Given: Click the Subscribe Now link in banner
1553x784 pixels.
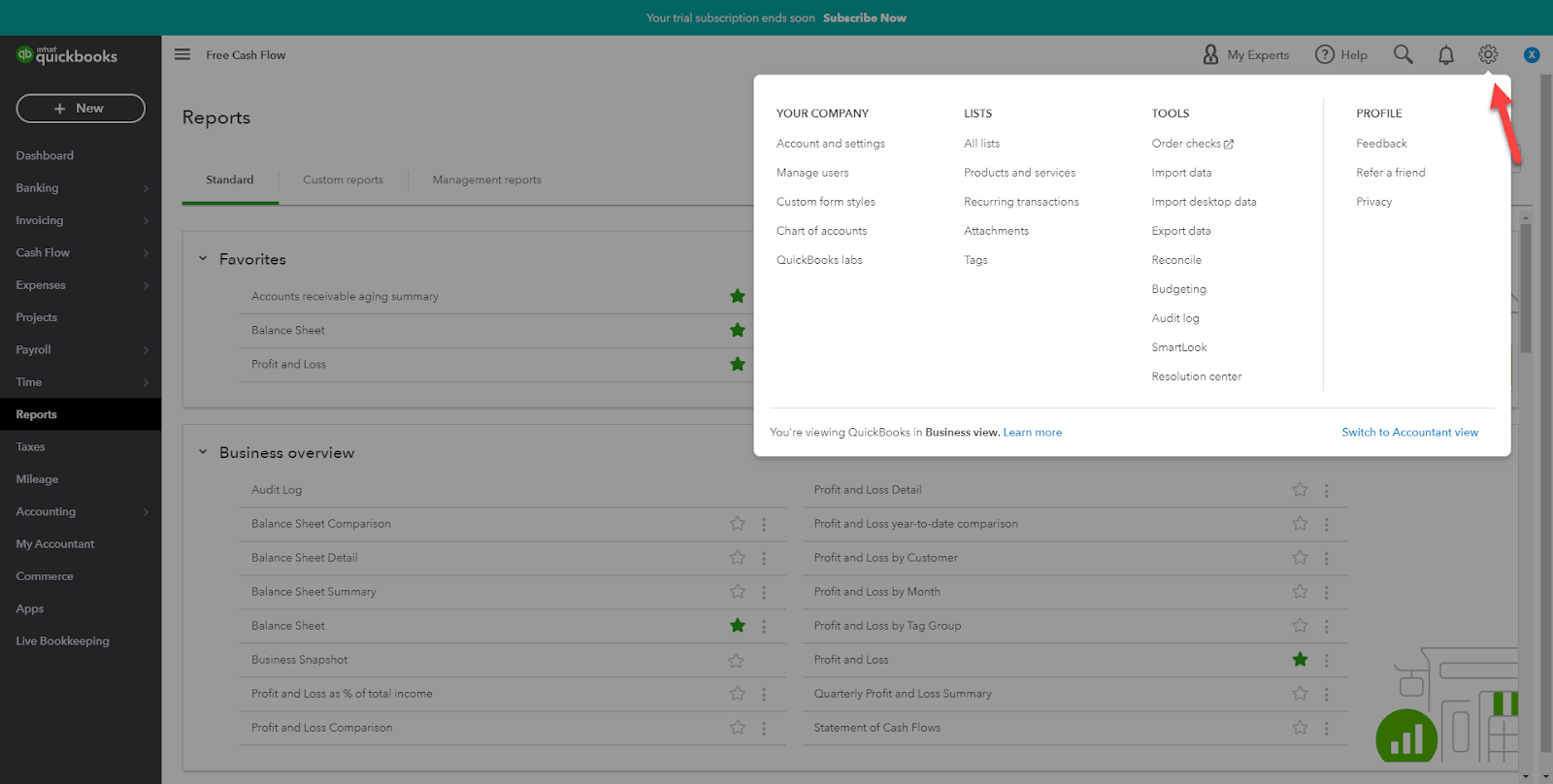Looking at the screenshot, I should coord(865,17).
